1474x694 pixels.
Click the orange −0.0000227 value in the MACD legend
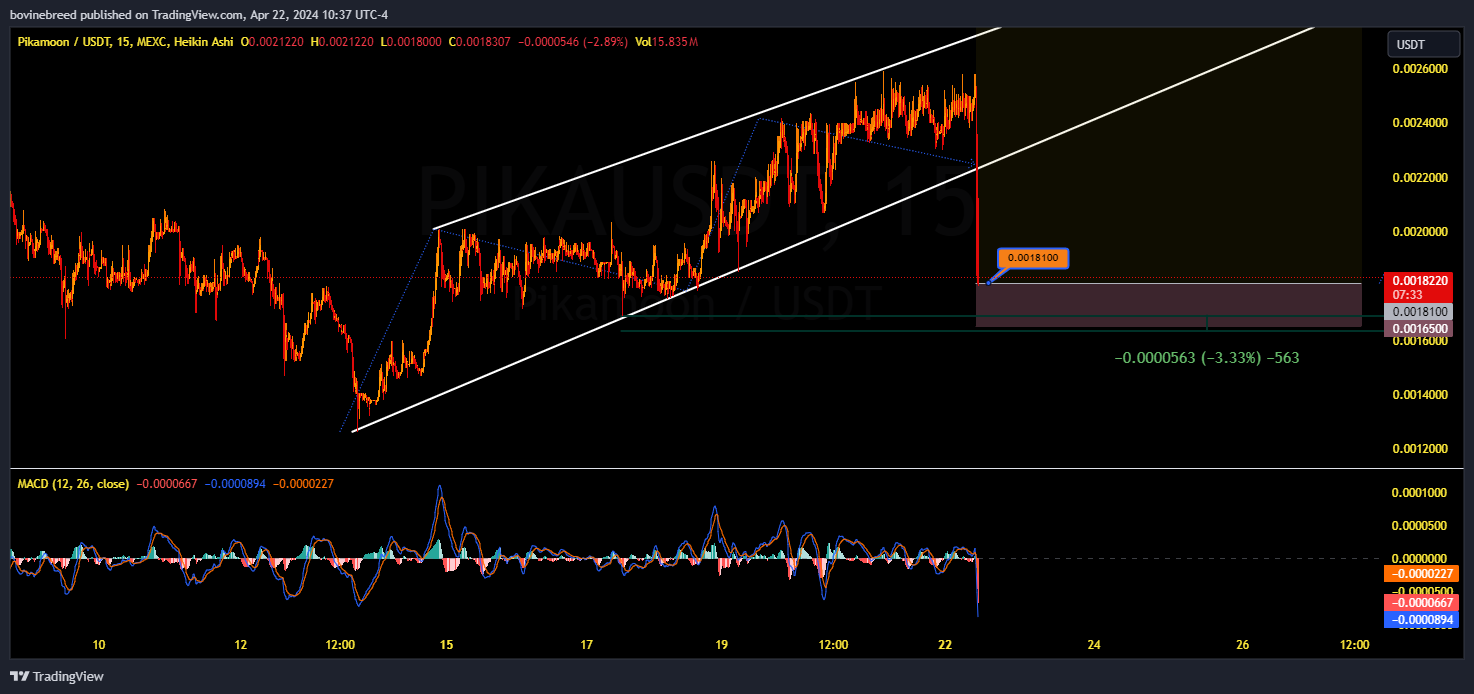coord(302,484)
